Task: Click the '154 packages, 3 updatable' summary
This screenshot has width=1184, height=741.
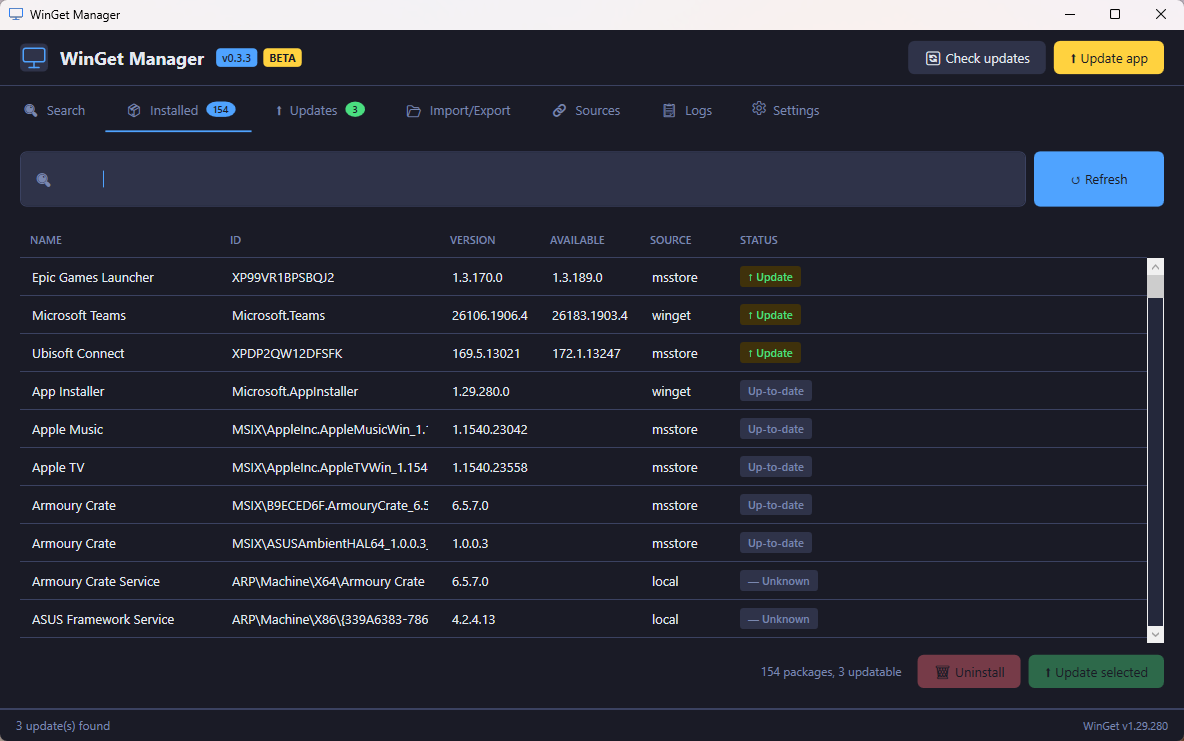Action: [831, 672]
